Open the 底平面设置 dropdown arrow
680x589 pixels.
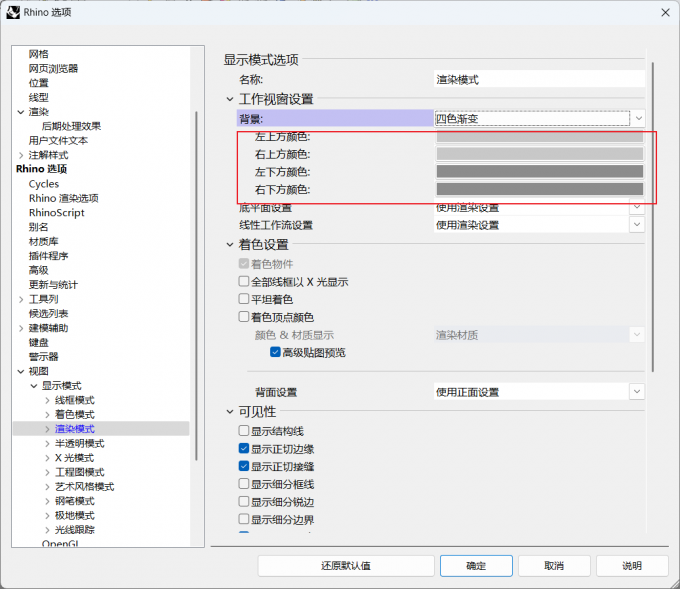637,207
